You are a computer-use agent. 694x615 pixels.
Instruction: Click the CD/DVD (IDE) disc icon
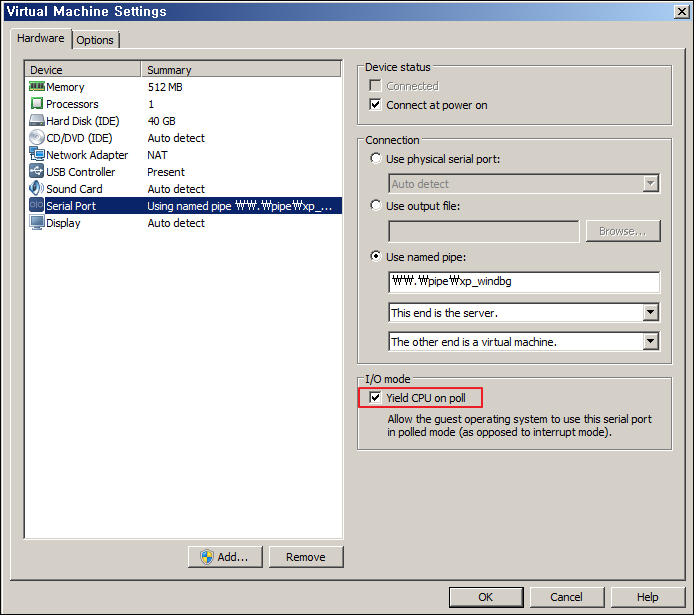point(37,138)
